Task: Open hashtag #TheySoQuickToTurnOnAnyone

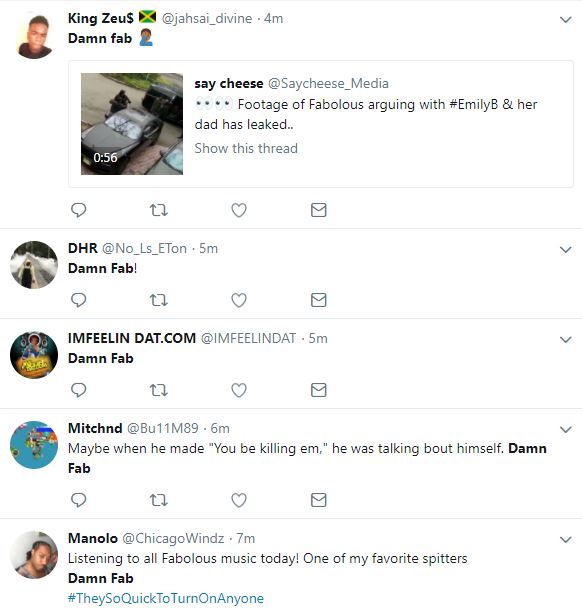Action: 166,598
